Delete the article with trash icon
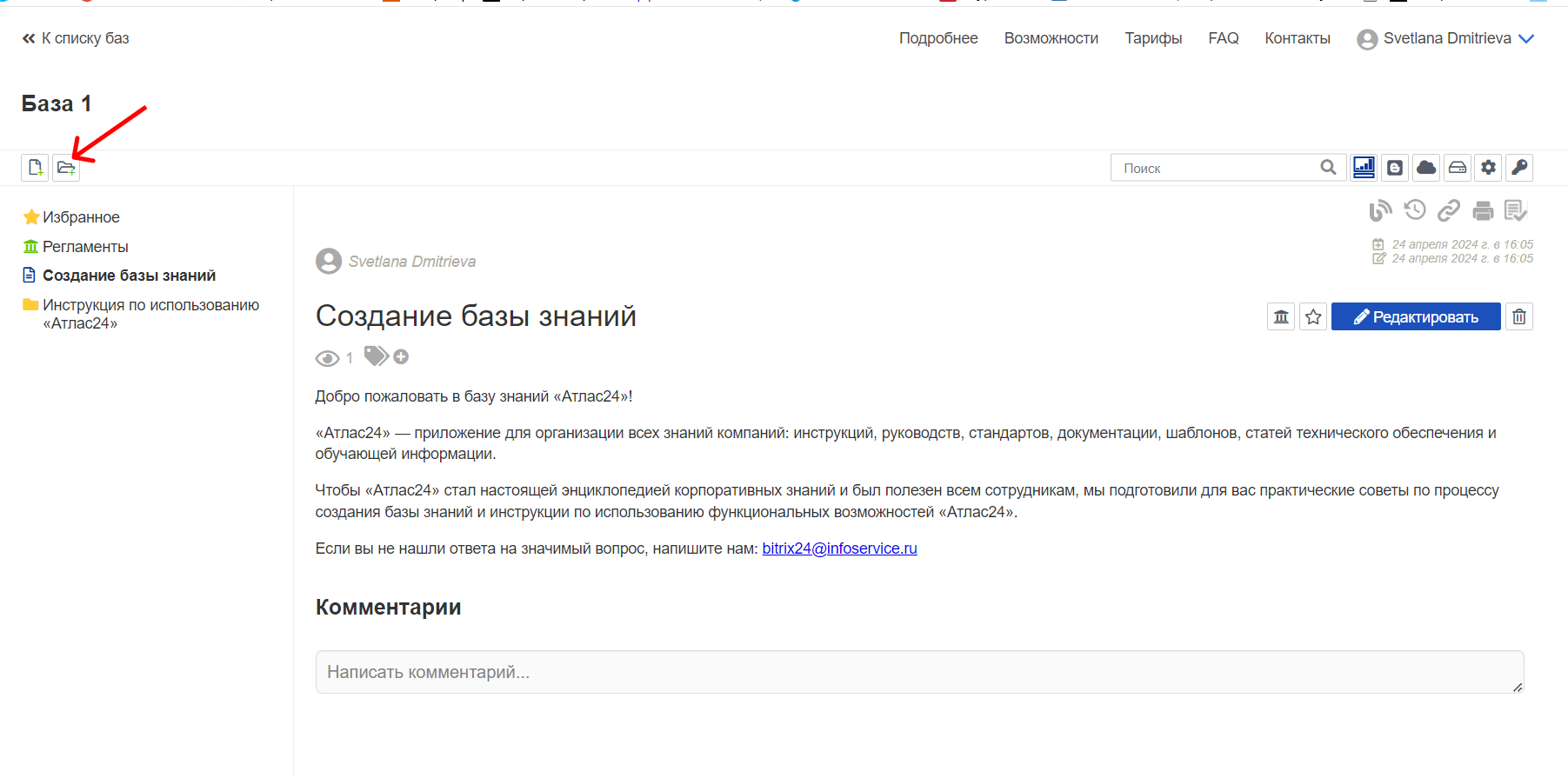1568x778 pixels. click(x=1519, y=316)
